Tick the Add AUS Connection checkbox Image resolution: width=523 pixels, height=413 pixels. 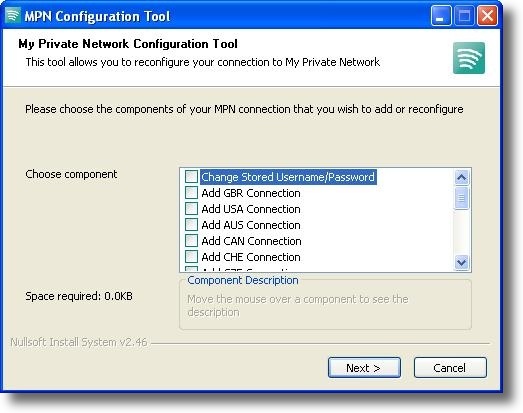click(191, 225)
